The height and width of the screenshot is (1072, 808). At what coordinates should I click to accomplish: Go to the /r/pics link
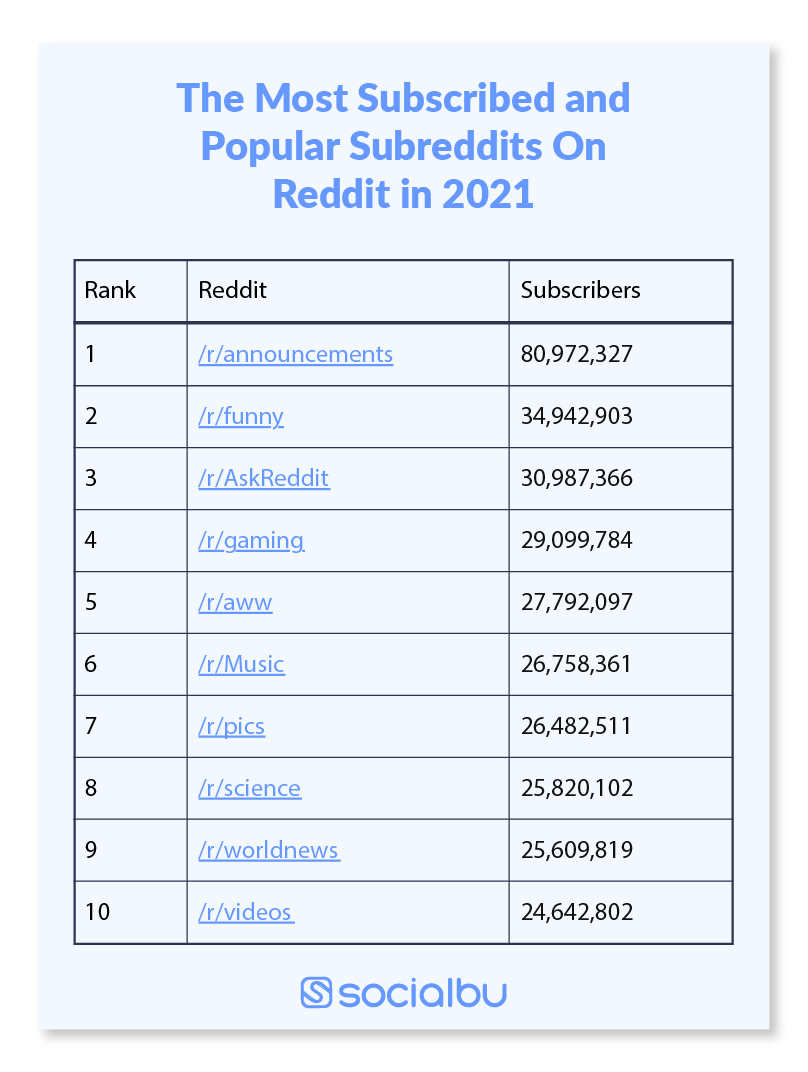[231, 726]
